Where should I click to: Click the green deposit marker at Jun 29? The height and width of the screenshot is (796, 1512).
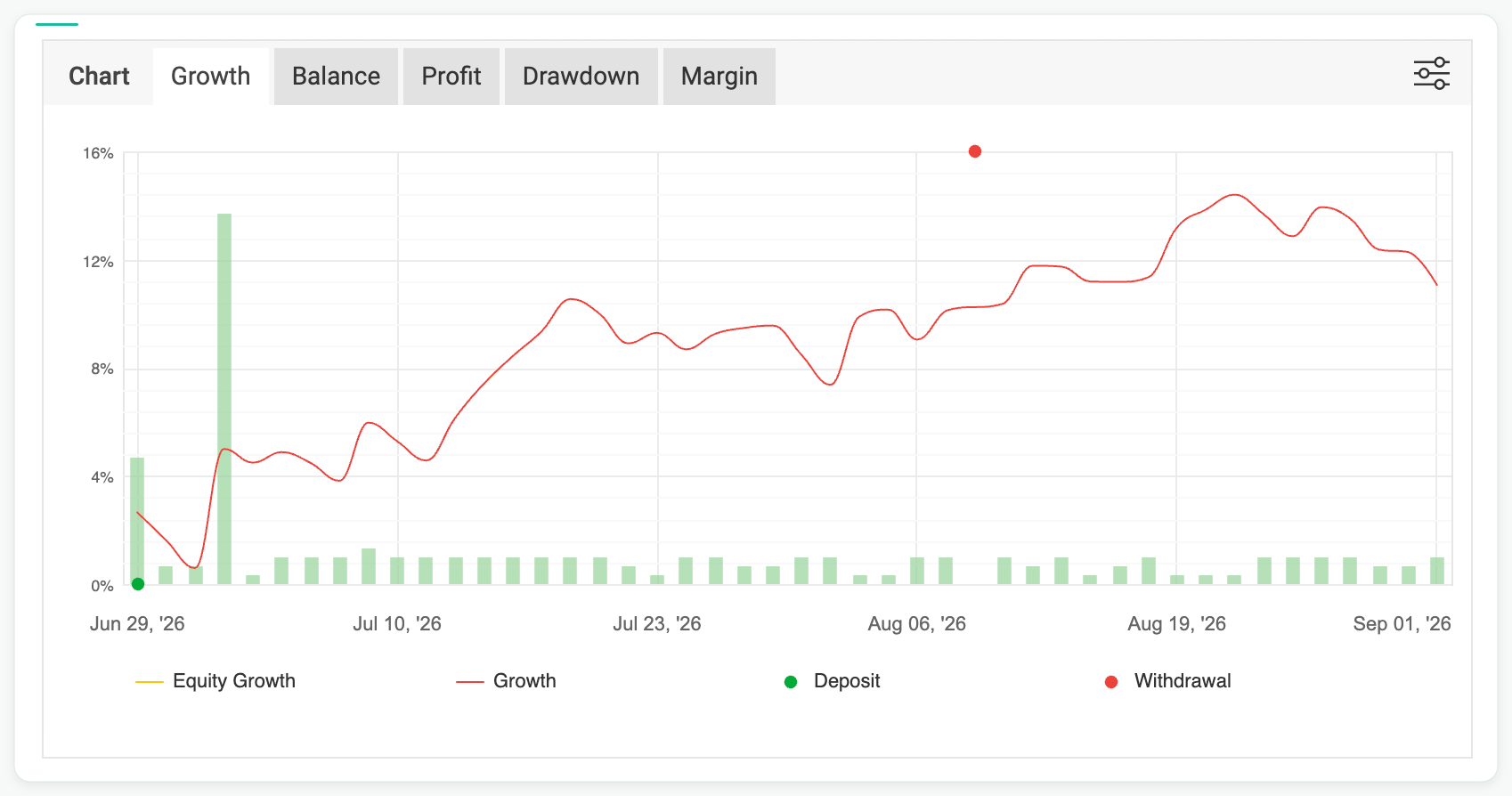138,584
